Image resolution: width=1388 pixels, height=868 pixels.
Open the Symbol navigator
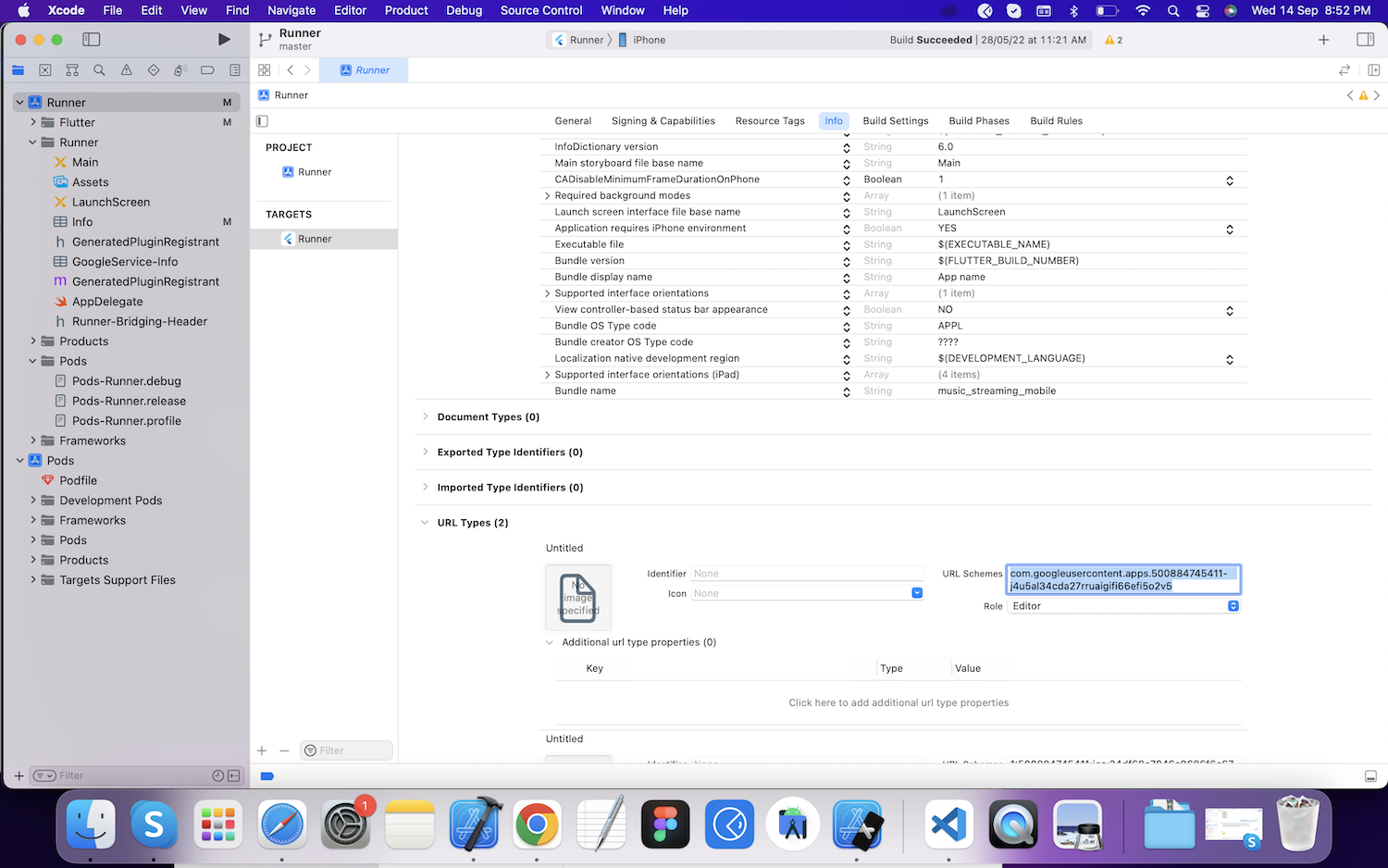pyautogui.click(x=72, y=70)
